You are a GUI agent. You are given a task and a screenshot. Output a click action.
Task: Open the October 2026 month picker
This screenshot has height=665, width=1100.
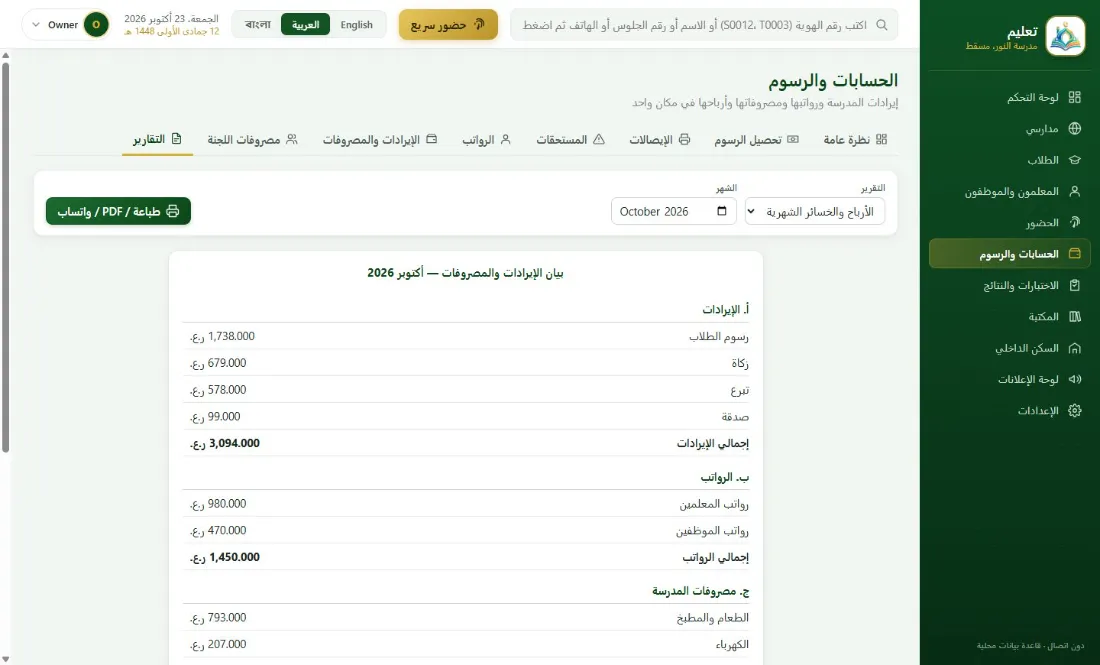[x=673, y=211]
